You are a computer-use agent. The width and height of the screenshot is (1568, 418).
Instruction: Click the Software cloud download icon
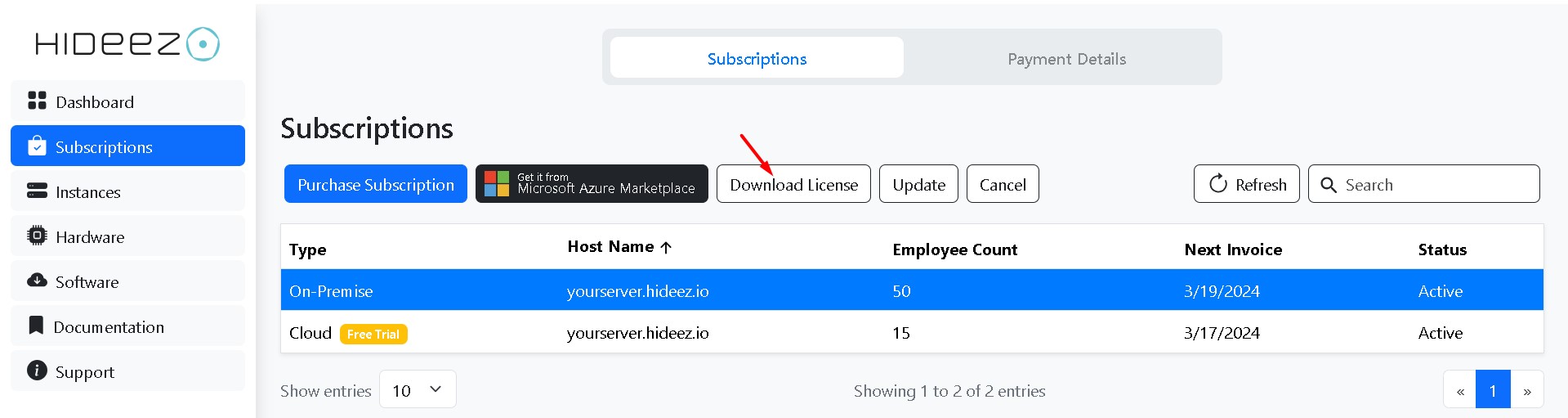click(37, 281)
